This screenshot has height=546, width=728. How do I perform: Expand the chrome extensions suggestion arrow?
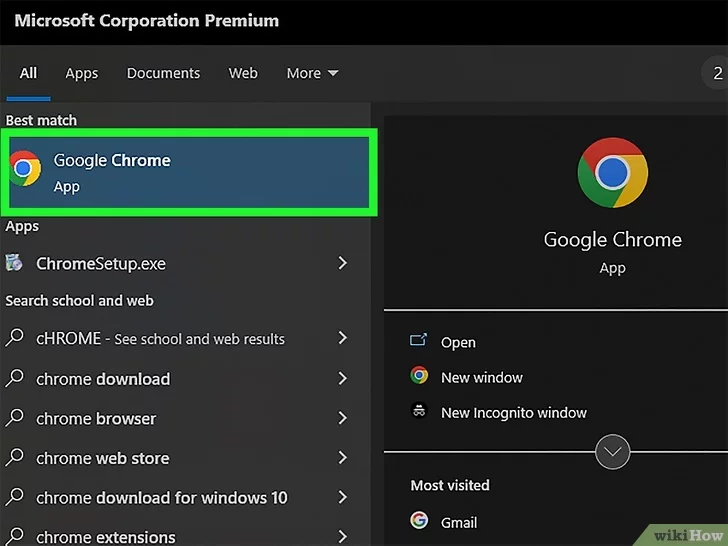click(x=343, y=537)
